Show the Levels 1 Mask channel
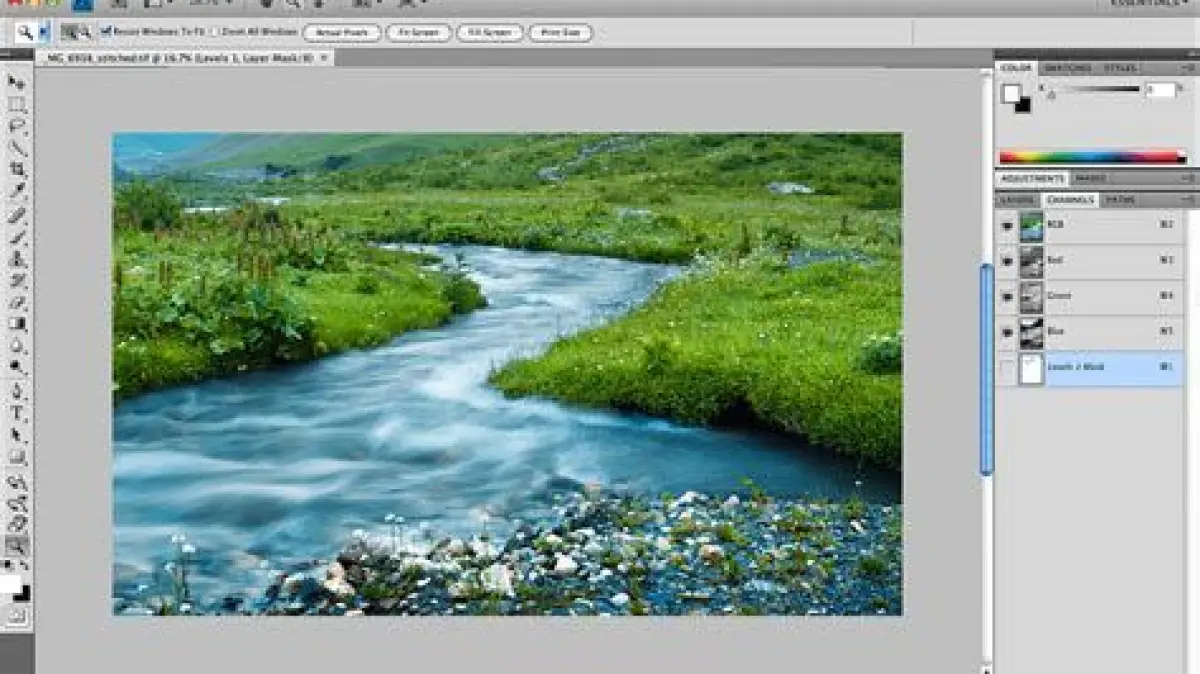The width and height of the screenshot is (1200, 674). (x=1007, y=368)
